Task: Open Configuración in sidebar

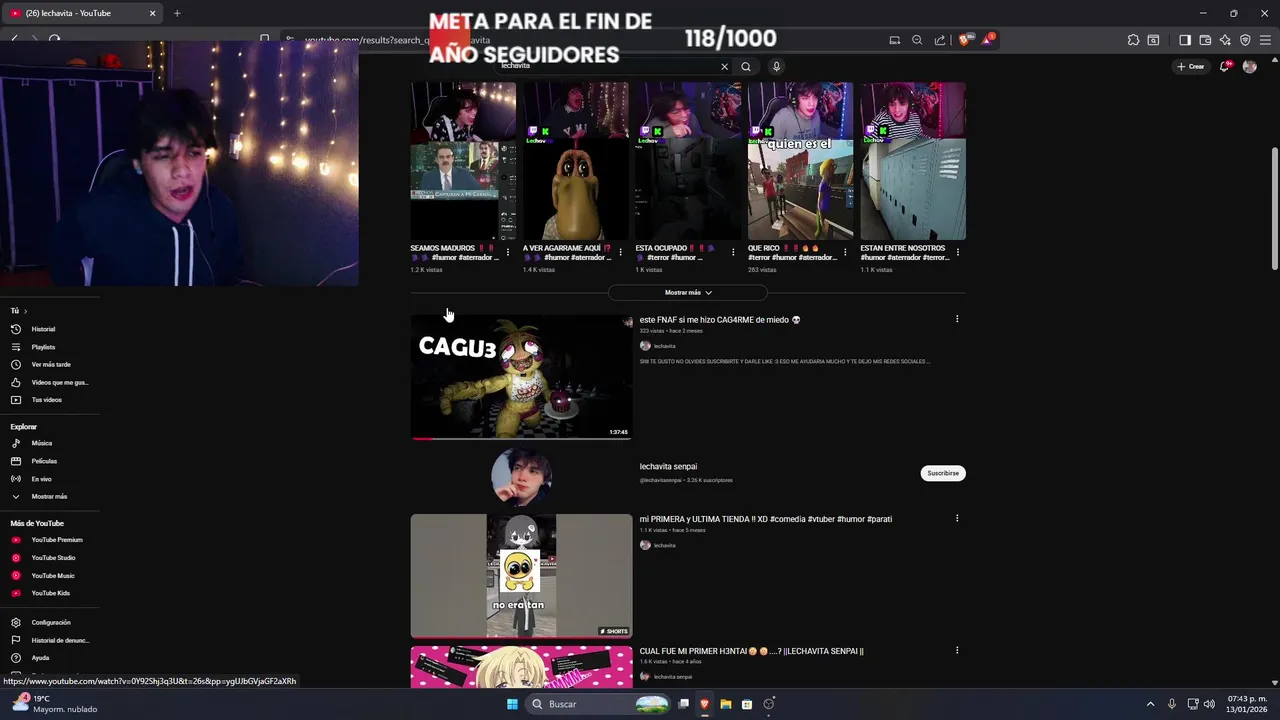Action: click(50, 622)
